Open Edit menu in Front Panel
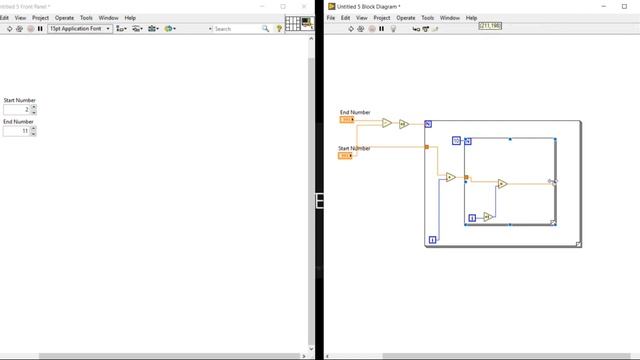640x360 pixels. 4,18
